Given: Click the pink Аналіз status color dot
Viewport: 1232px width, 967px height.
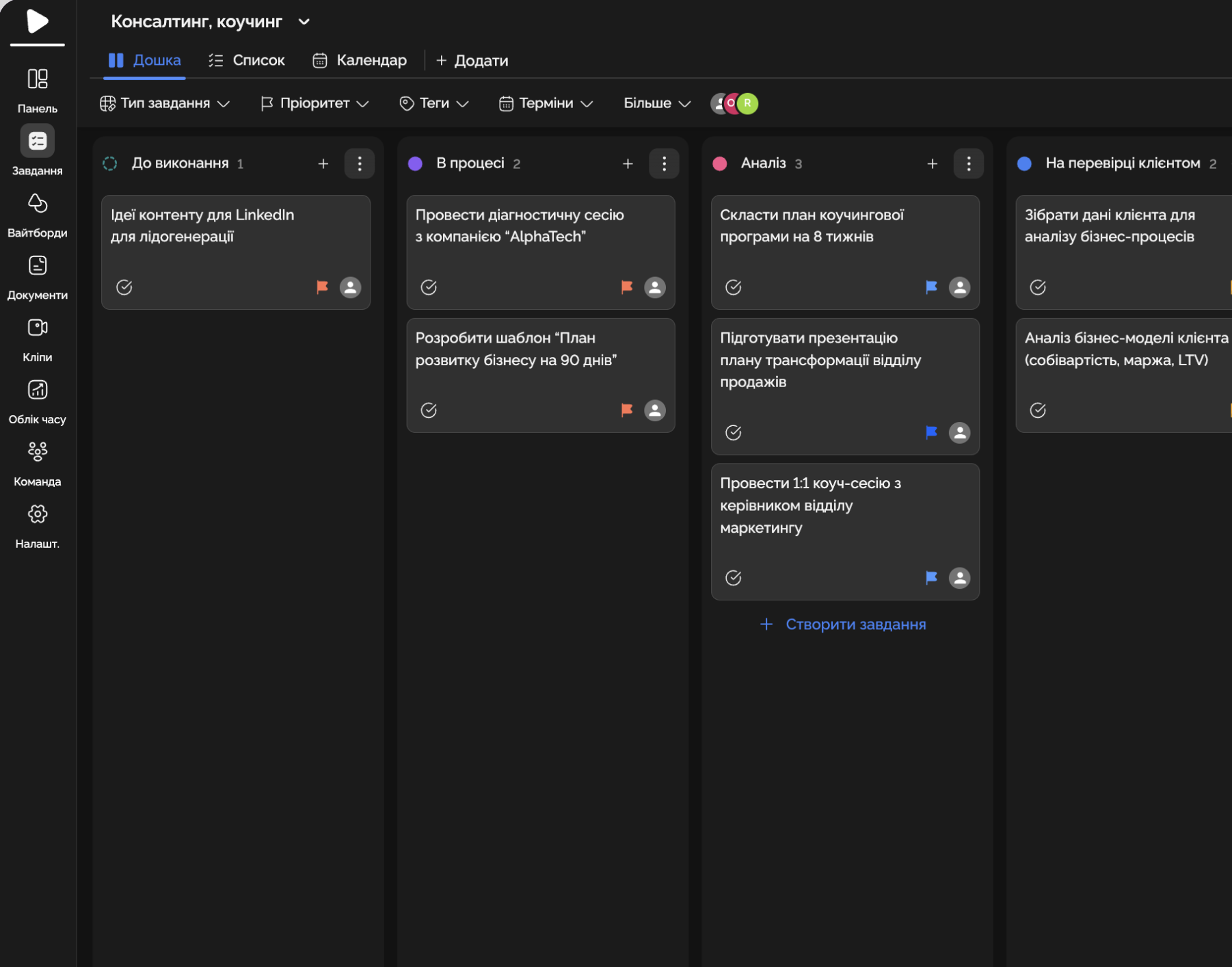Looking at the screenshot, I should click(719, 164).
